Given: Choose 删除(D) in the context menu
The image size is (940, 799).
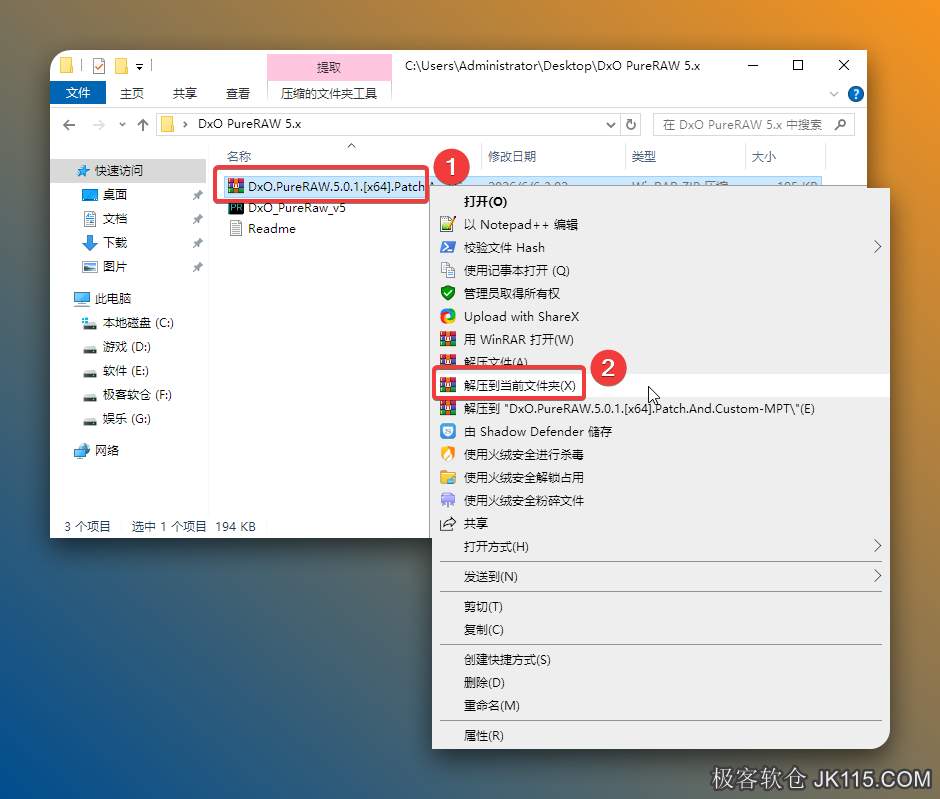Looking at the screenshot, I should coord(661,683).
